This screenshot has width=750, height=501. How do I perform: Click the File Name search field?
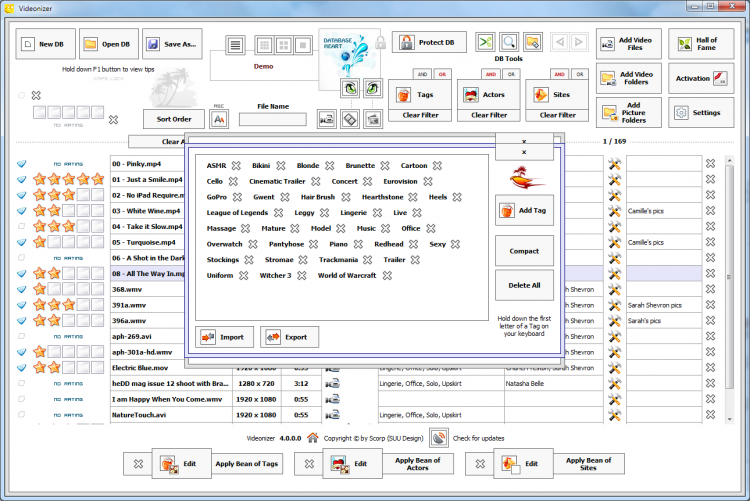tap(272, 119)
